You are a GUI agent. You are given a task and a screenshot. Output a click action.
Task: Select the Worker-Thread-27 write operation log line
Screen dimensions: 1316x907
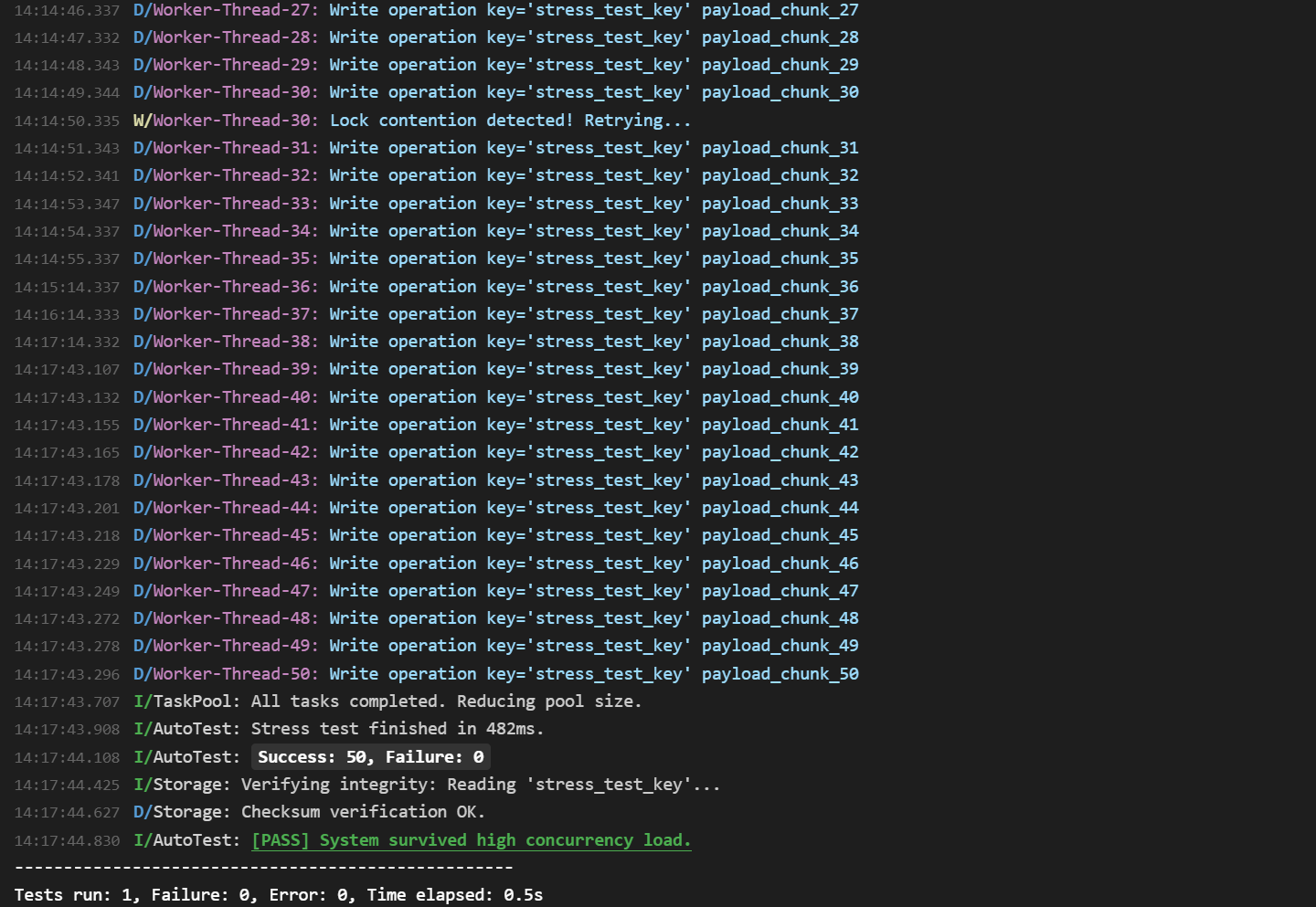tap(437, 10)
